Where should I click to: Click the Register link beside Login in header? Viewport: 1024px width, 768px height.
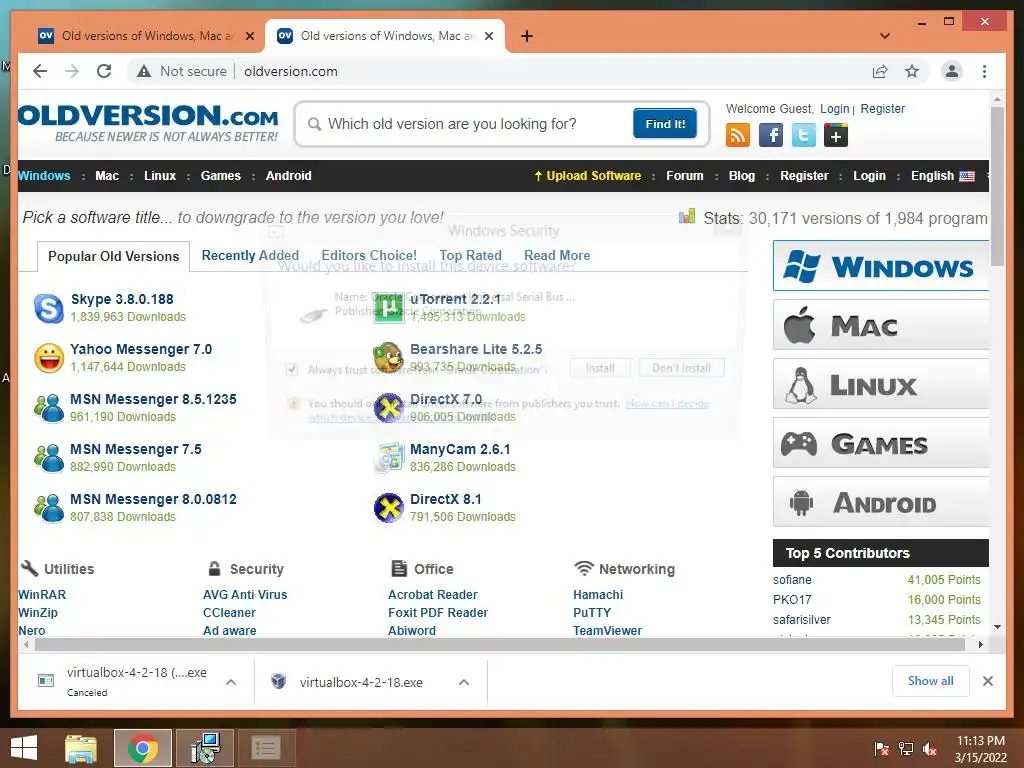point(882,108)
